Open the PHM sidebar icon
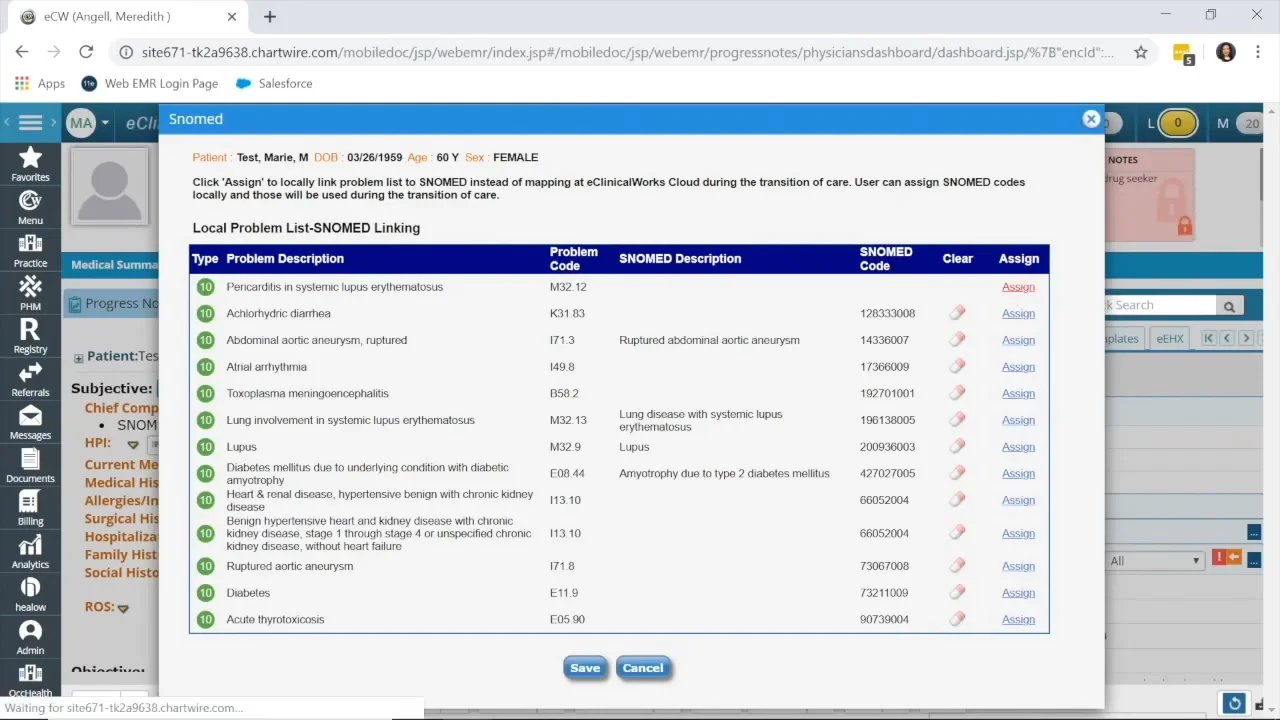The height and width of the screenshot is (720, 1280). pos(30,294)
